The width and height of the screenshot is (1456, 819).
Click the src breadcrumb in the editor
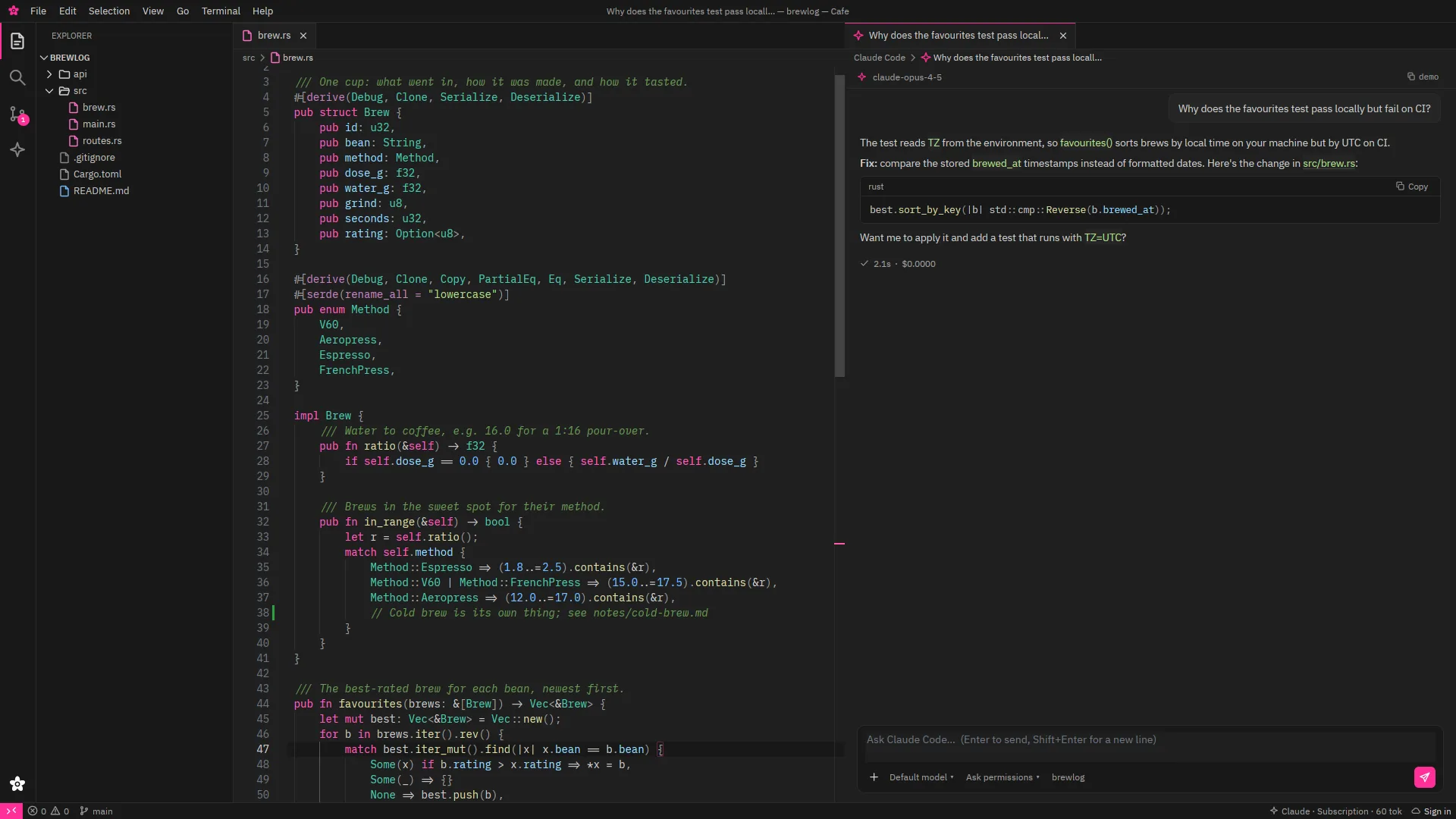tap(249, 58)
